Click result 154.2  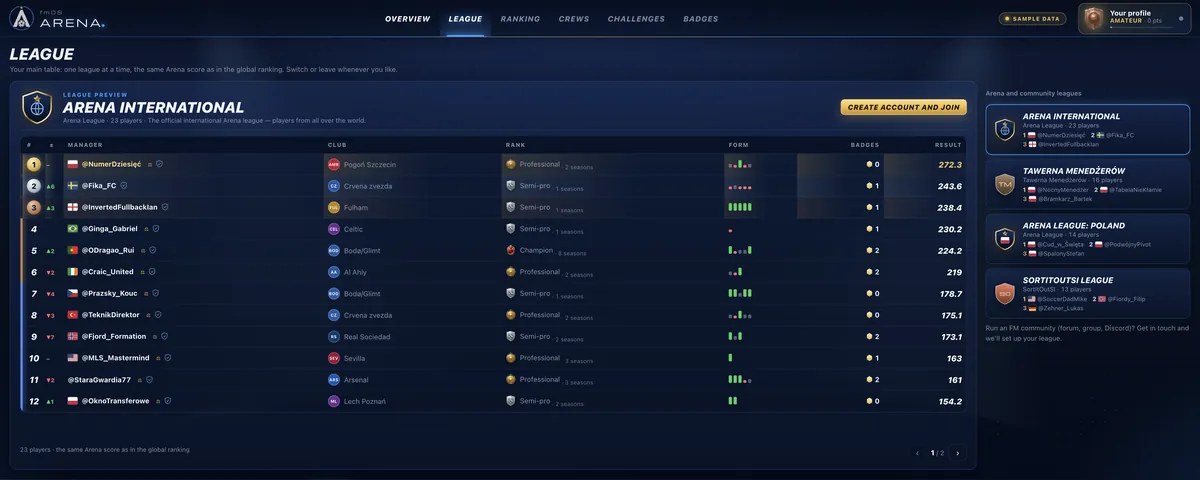point(949,401)
